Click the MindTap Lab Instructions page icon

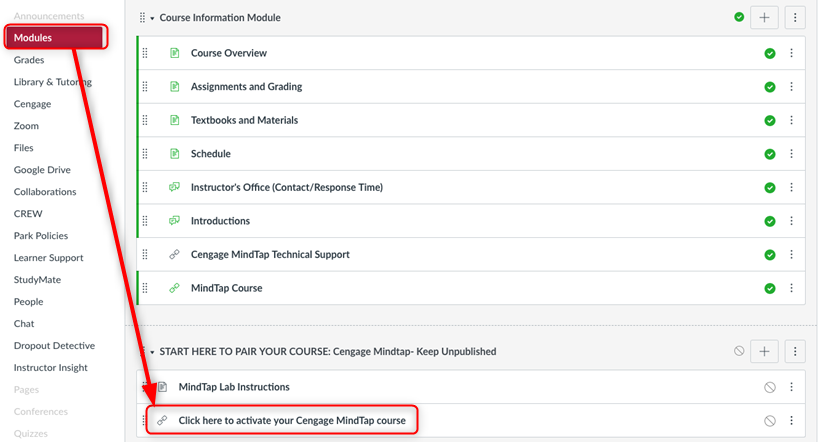tap(163, 387)
